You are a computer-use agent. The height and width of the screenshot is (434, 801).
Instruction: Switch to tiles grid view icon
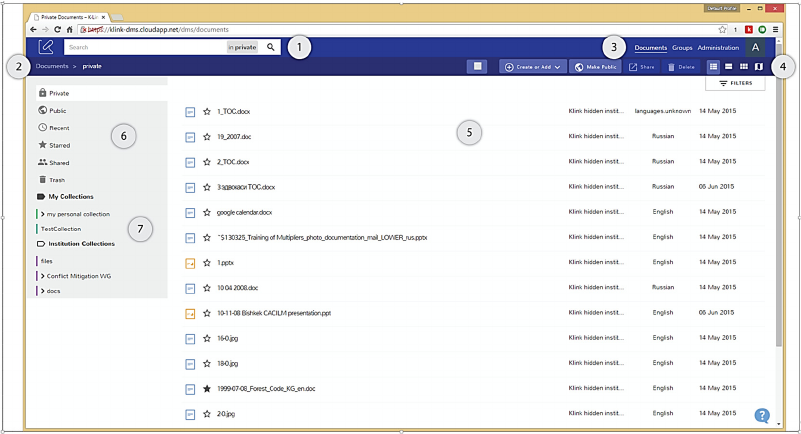pos(743,66)
